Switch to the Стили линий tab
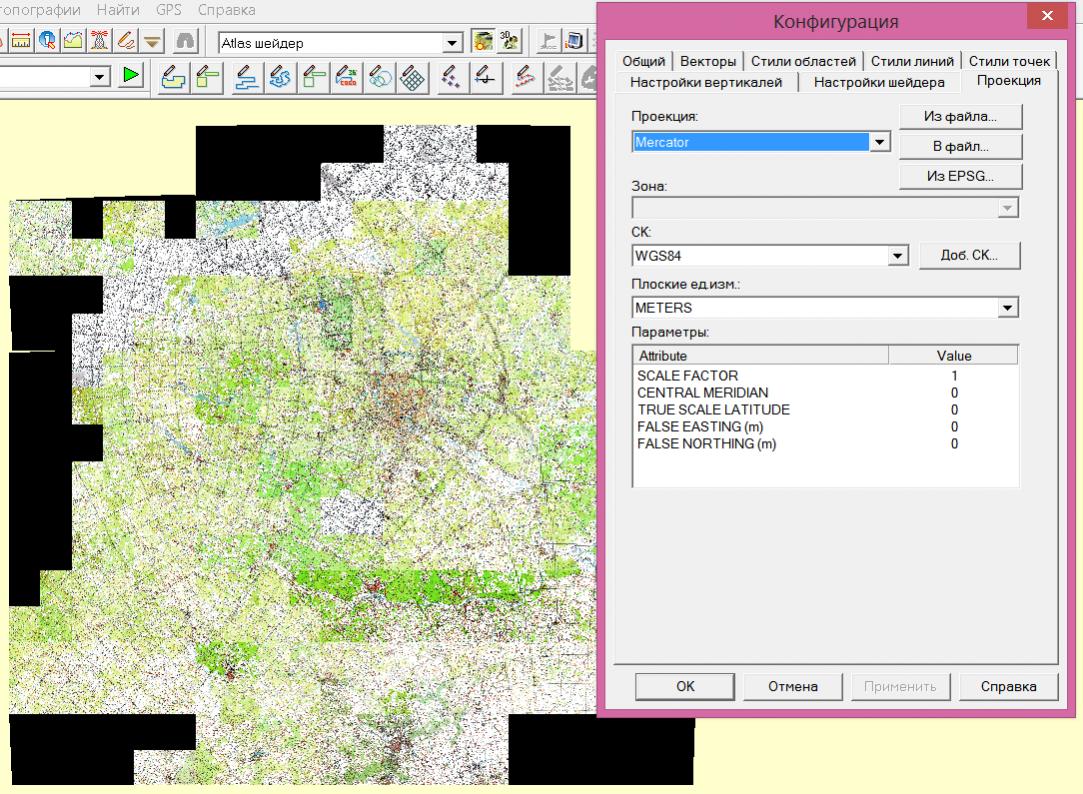 [912, 62]
